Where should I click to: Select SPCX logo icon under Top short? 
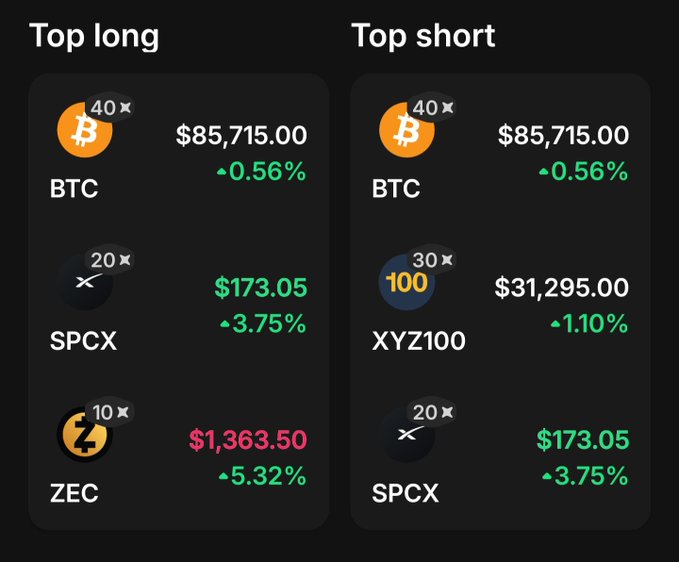coord(407,435)
